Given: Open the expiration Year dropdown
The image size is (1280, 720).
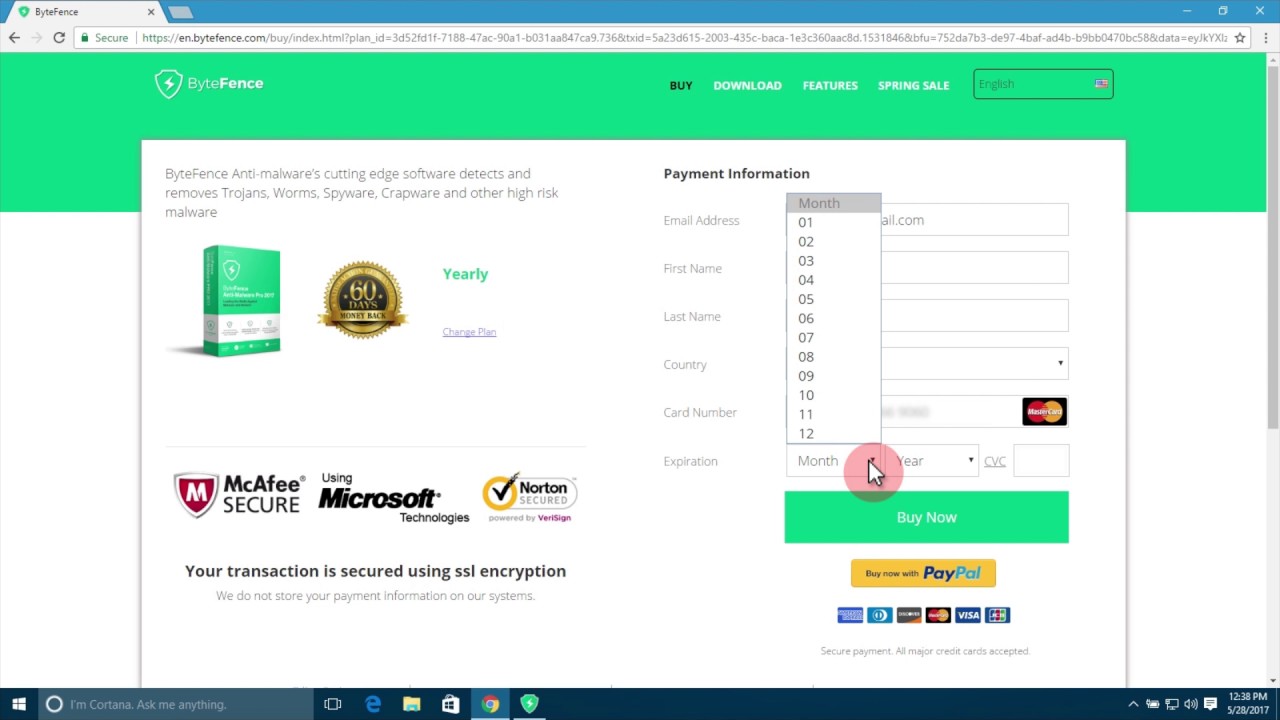Looking at the screenshot, I should coord(933,461).
